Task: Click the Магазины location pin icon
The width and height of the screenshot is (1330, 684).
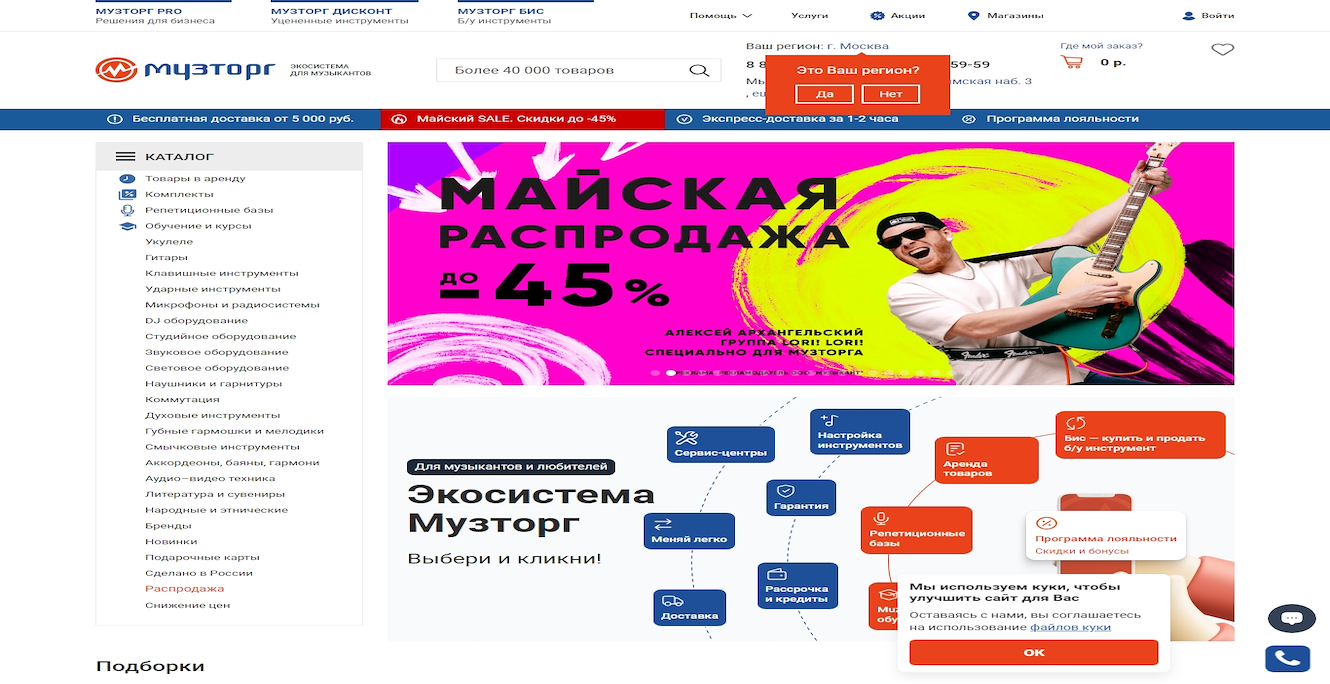Action: [973, 16]
